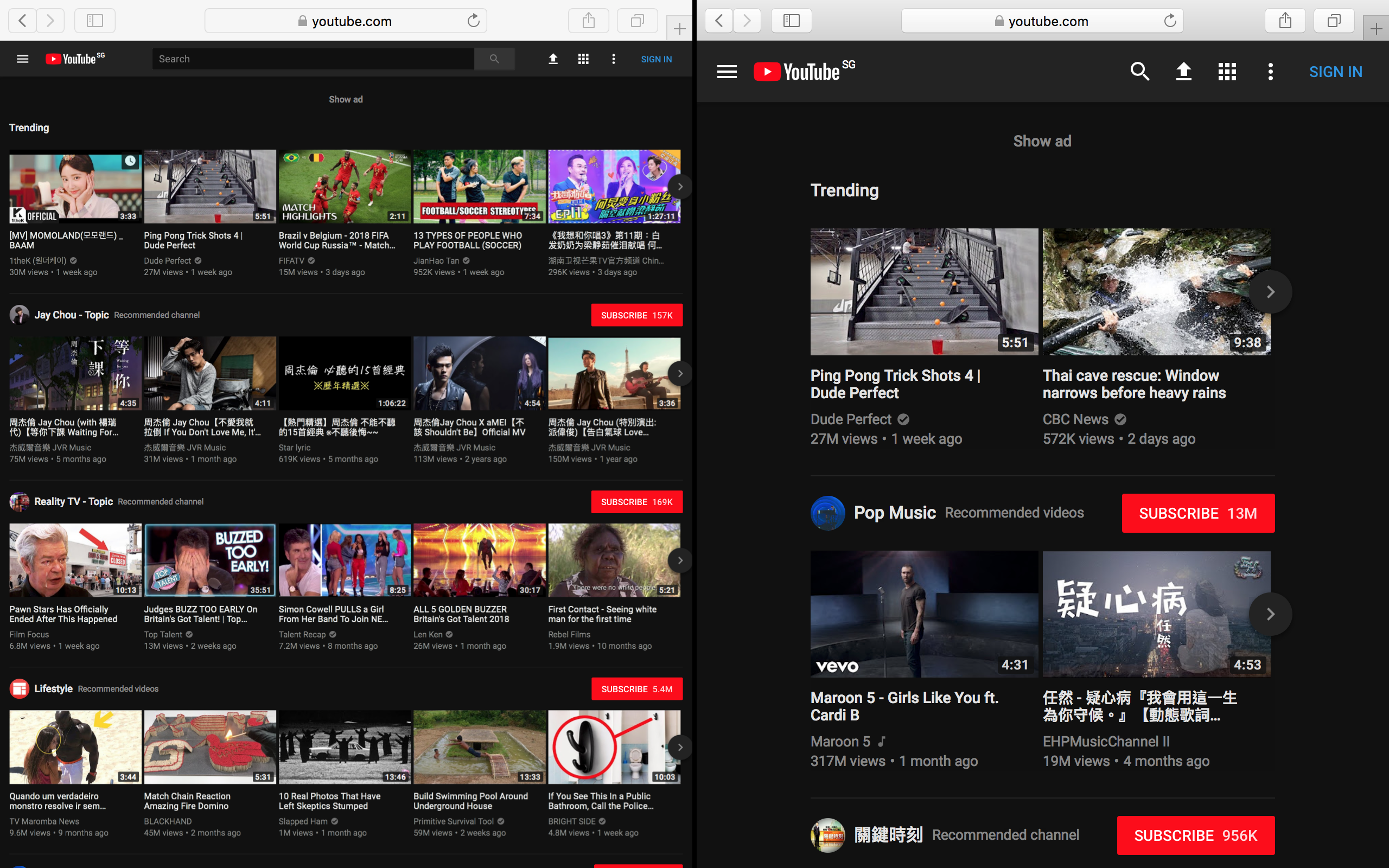The height and width of the screenshot is (868, 1389).
Task: Open Brazil v Belgium match highlights thumbnail
Action: 345,187
